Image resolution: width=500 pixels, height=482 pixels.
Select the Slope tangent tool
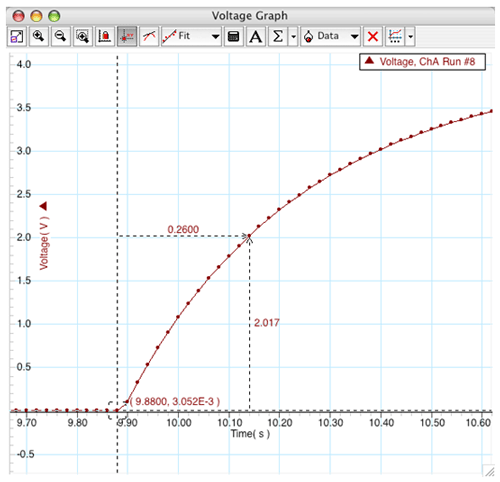pos(149,36)
